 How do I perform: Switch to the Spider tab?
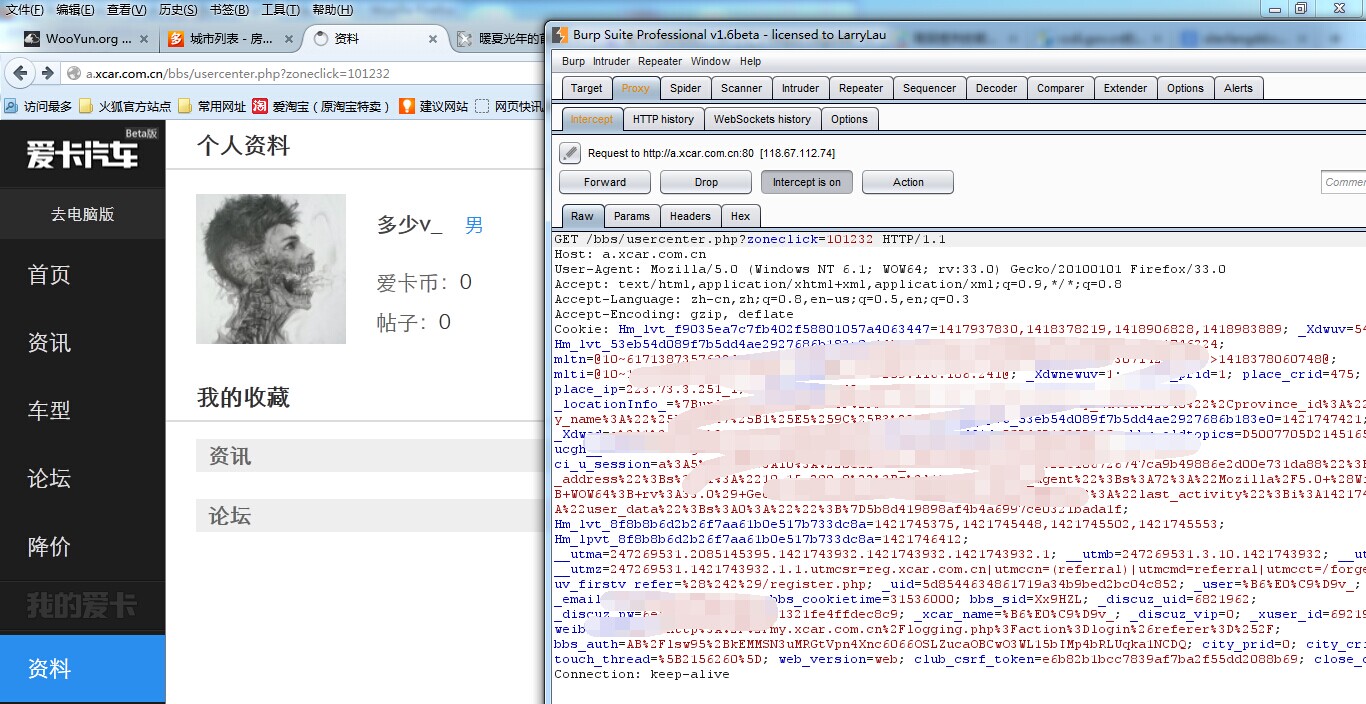tap(685, 88)
